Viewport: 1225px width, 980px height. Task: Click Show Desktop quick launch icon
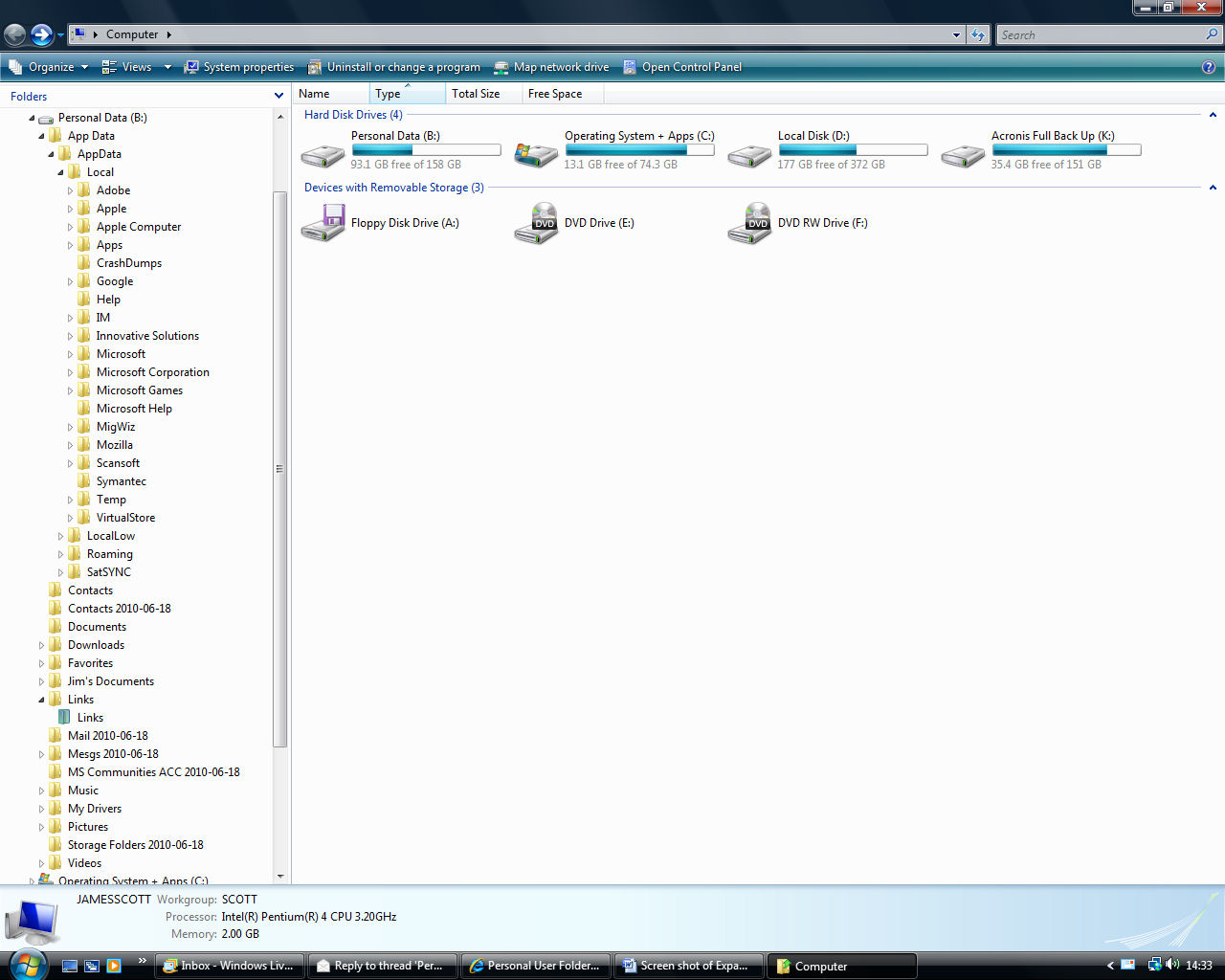(69, 966)
